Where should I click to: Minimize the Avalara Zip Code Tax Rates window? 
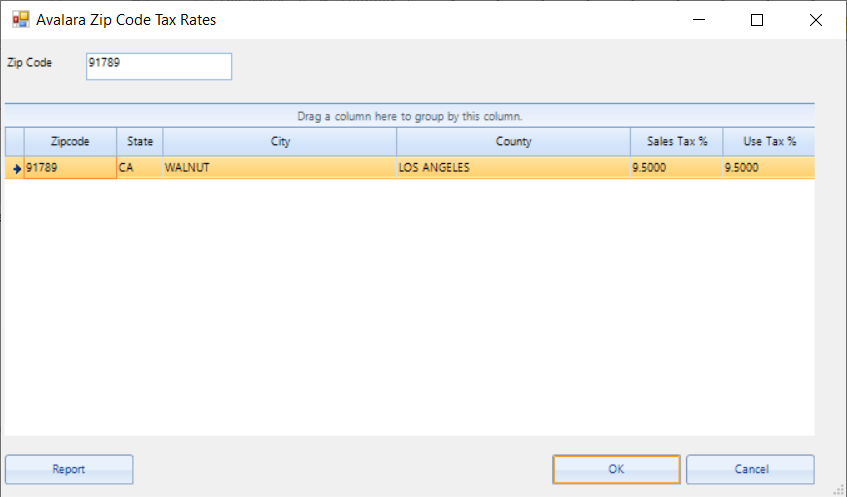point(699,20)
